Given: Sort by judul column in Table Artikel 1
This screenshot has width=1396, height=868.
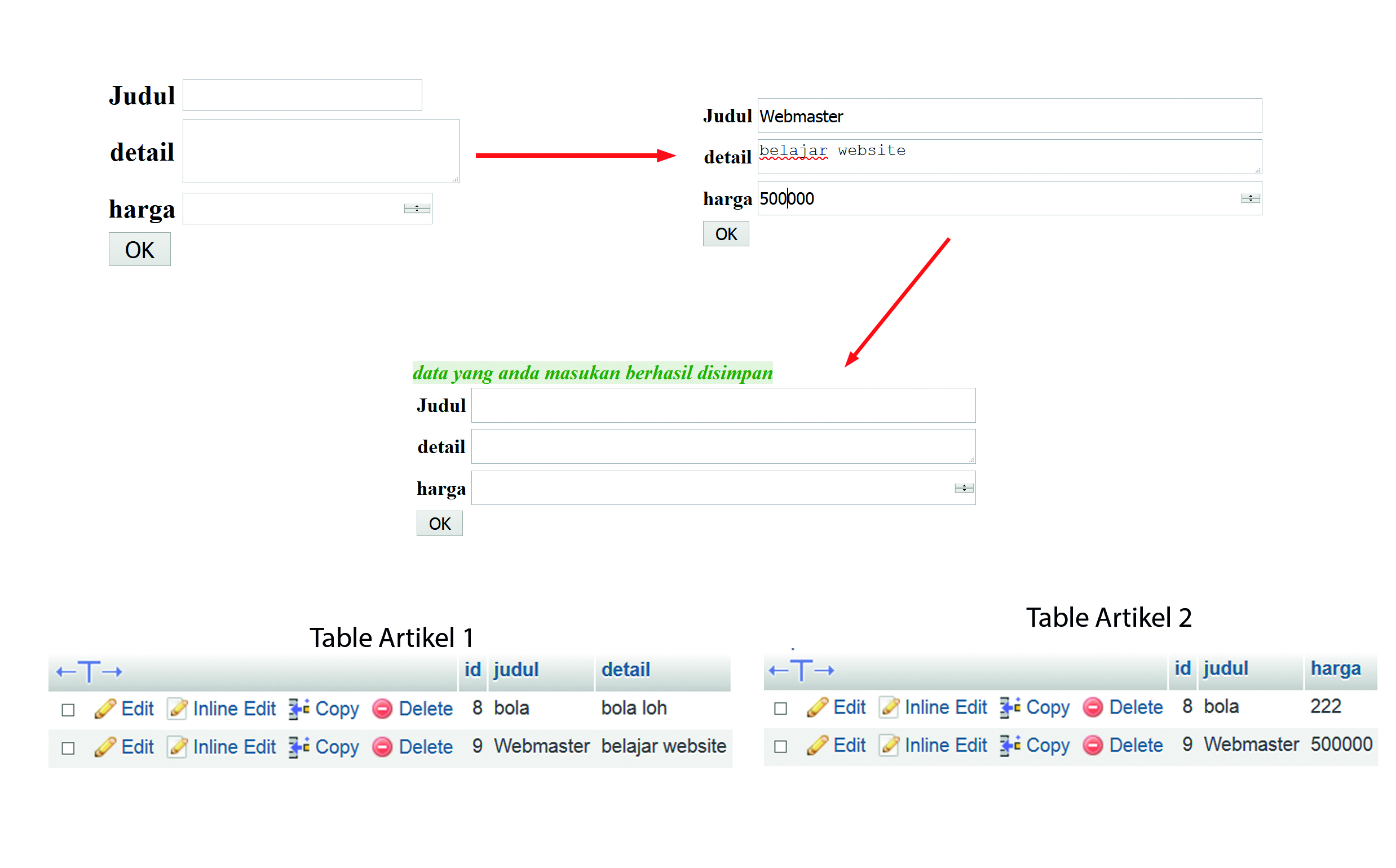Looking at the screenshot, I should [516, 670].
